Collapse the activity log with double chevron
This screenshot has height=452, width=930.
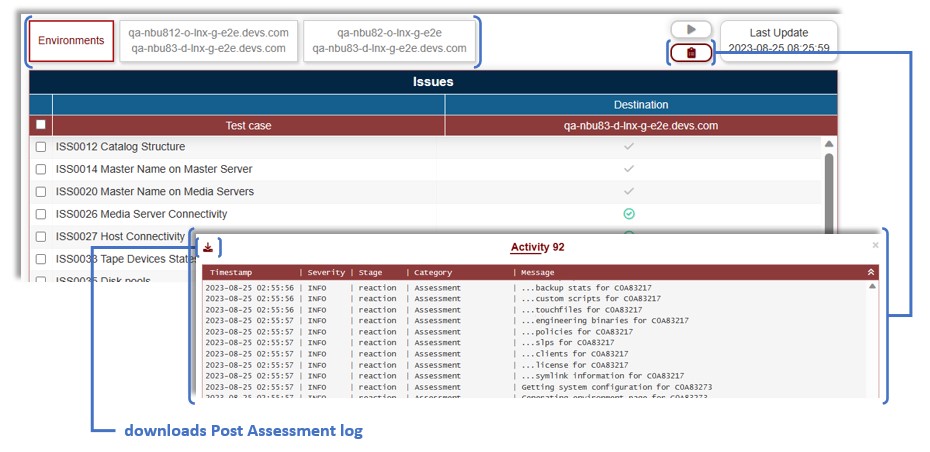tap(870, 272)
